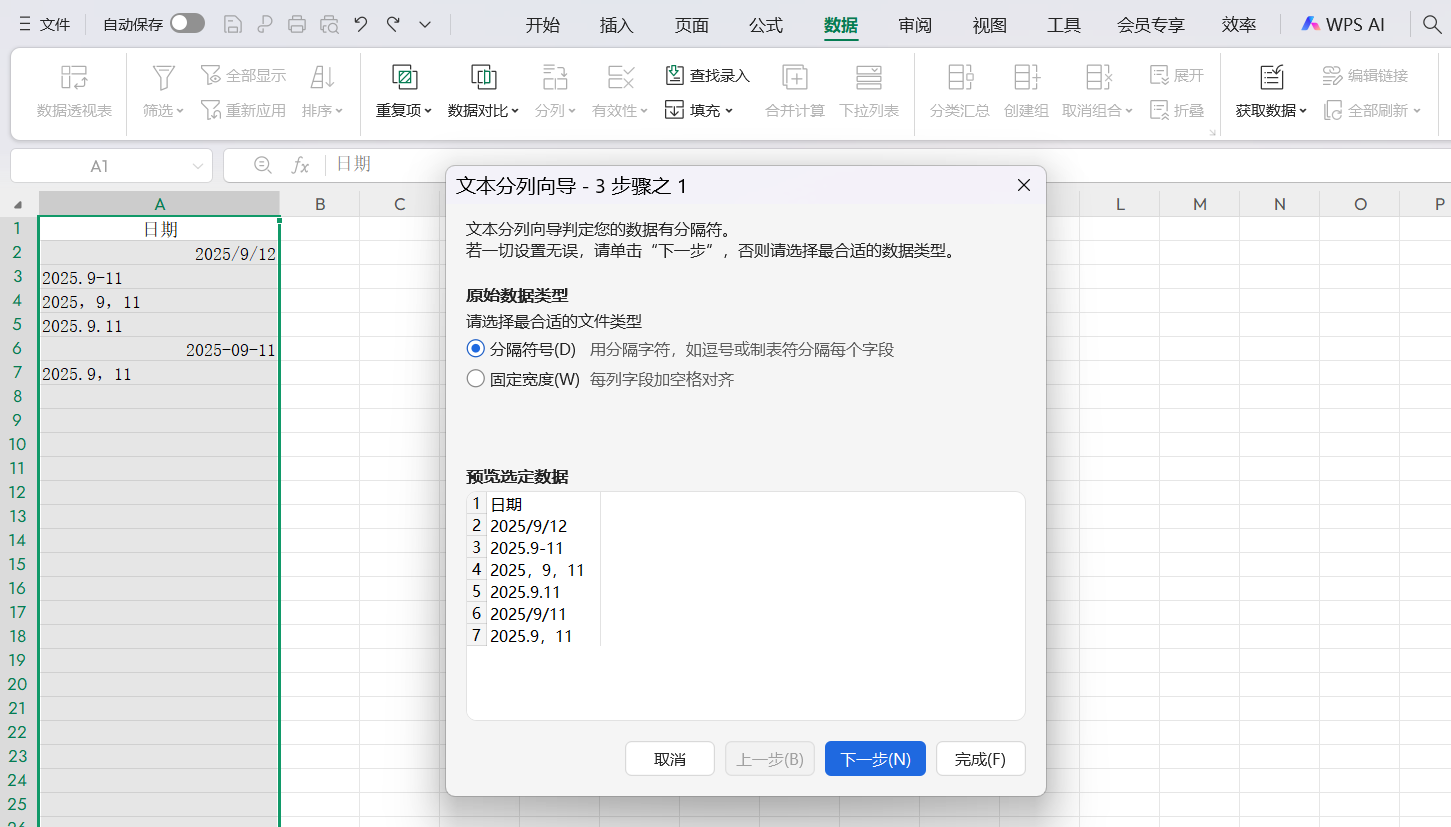Screen dimensions: 1451x827
Task: Open the 合并计算 (Consolidate) tool
Action: pyautogui.click(x=794, y=93)
